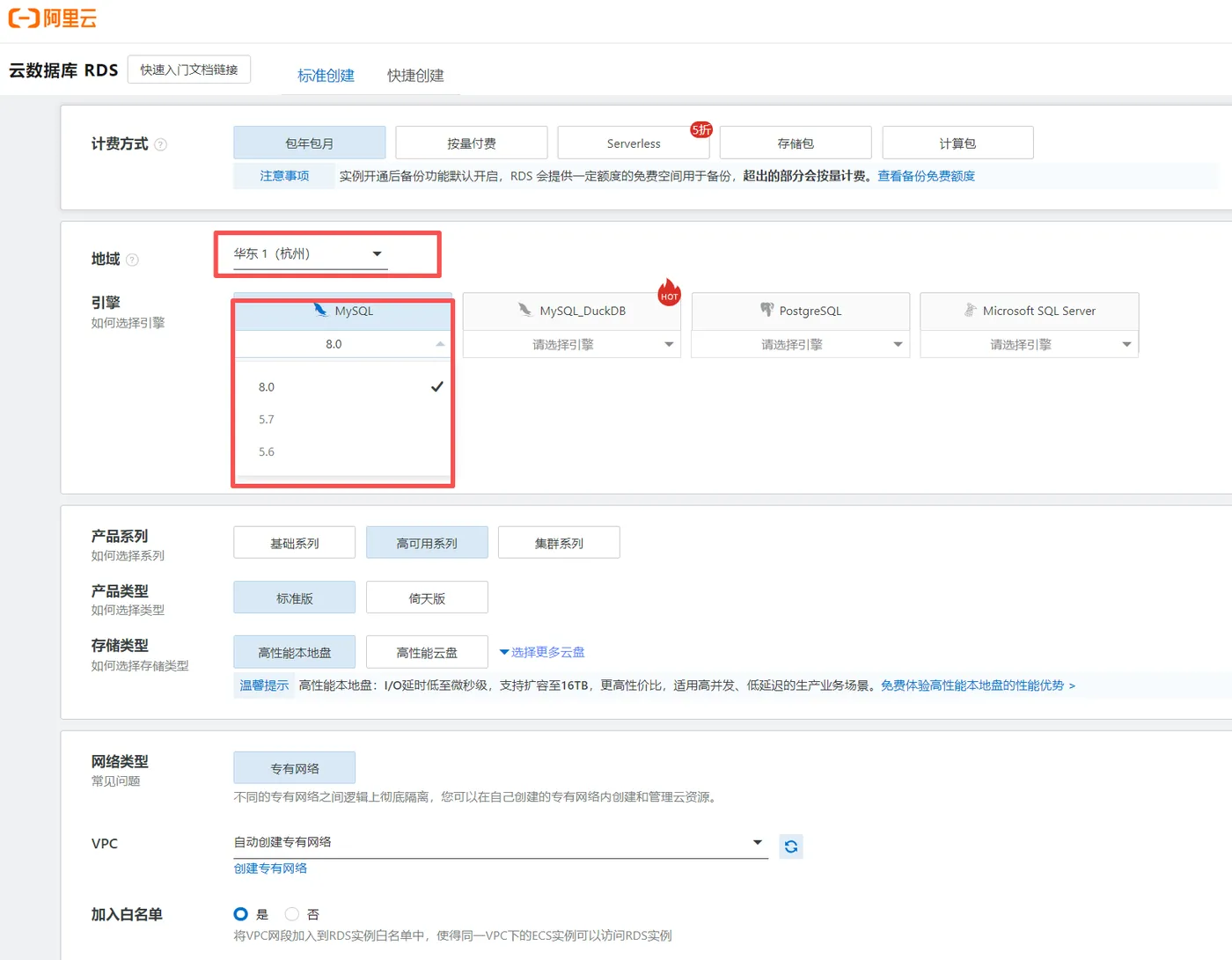Select 计算包 billing option
1232x960 pixels.
[957, 143]
